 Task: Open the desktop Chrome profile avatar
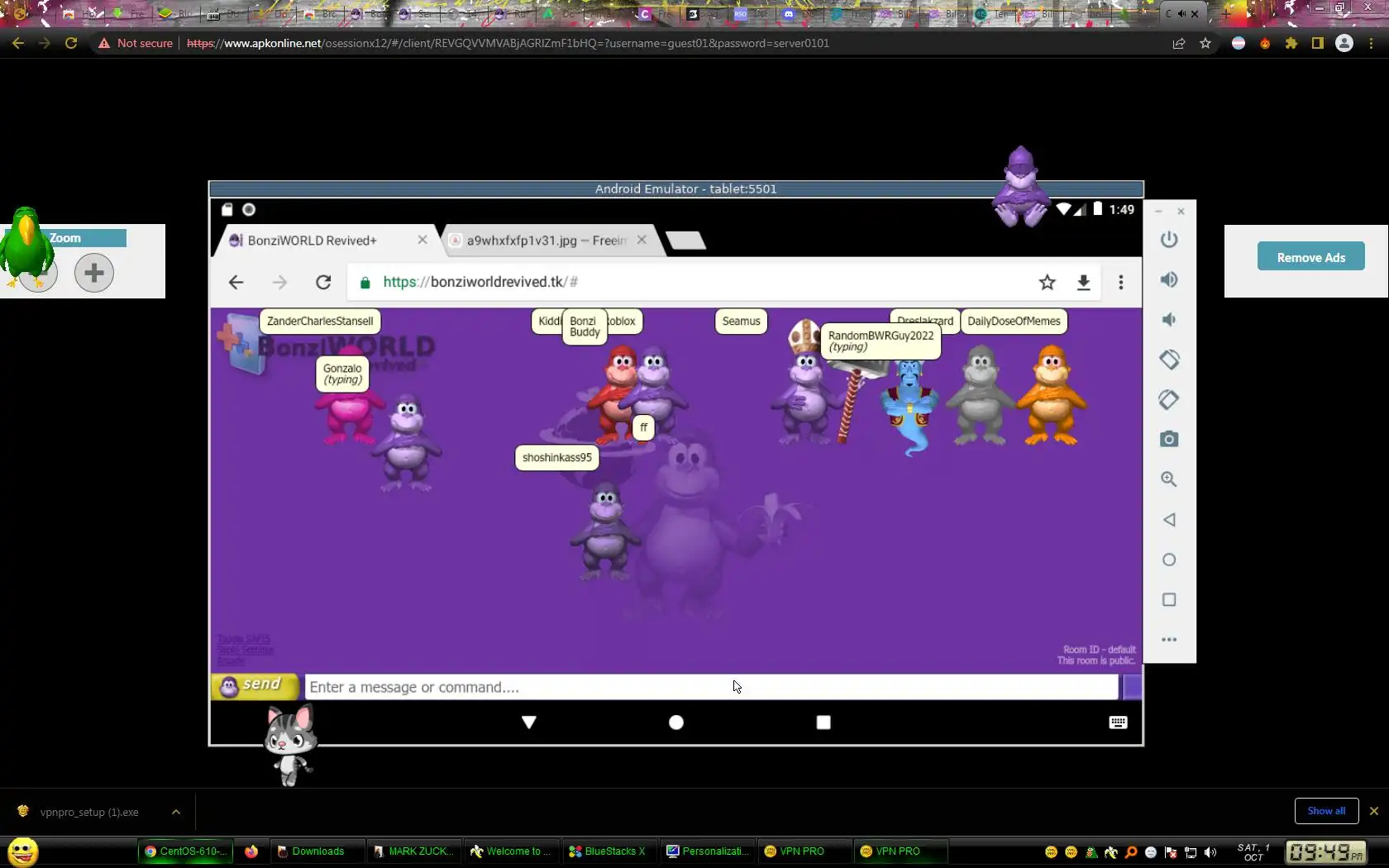click(1344, 43)
